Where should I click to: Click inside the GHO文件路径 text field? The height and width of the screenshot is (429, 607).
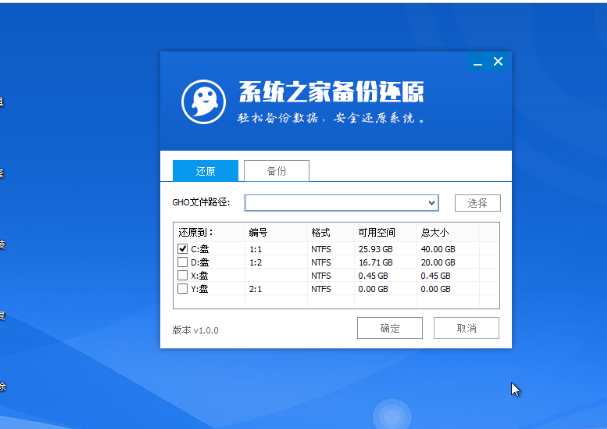tap(334, 203)
